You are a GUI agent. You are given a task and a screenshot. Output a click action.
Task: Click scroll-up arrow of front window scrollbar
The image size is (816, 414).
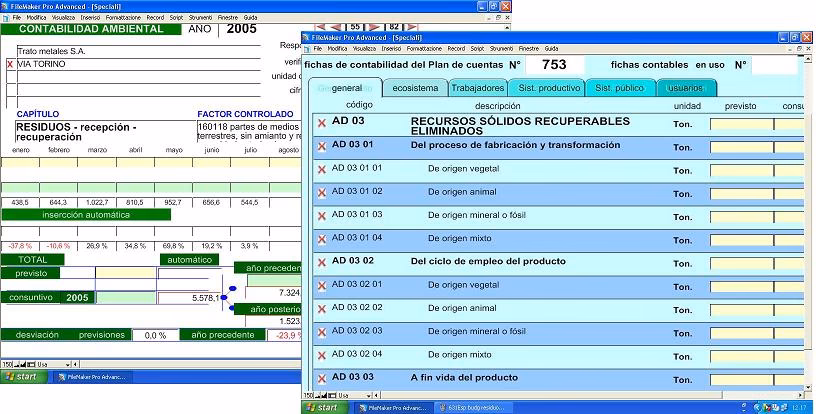[x=808, y=56]
